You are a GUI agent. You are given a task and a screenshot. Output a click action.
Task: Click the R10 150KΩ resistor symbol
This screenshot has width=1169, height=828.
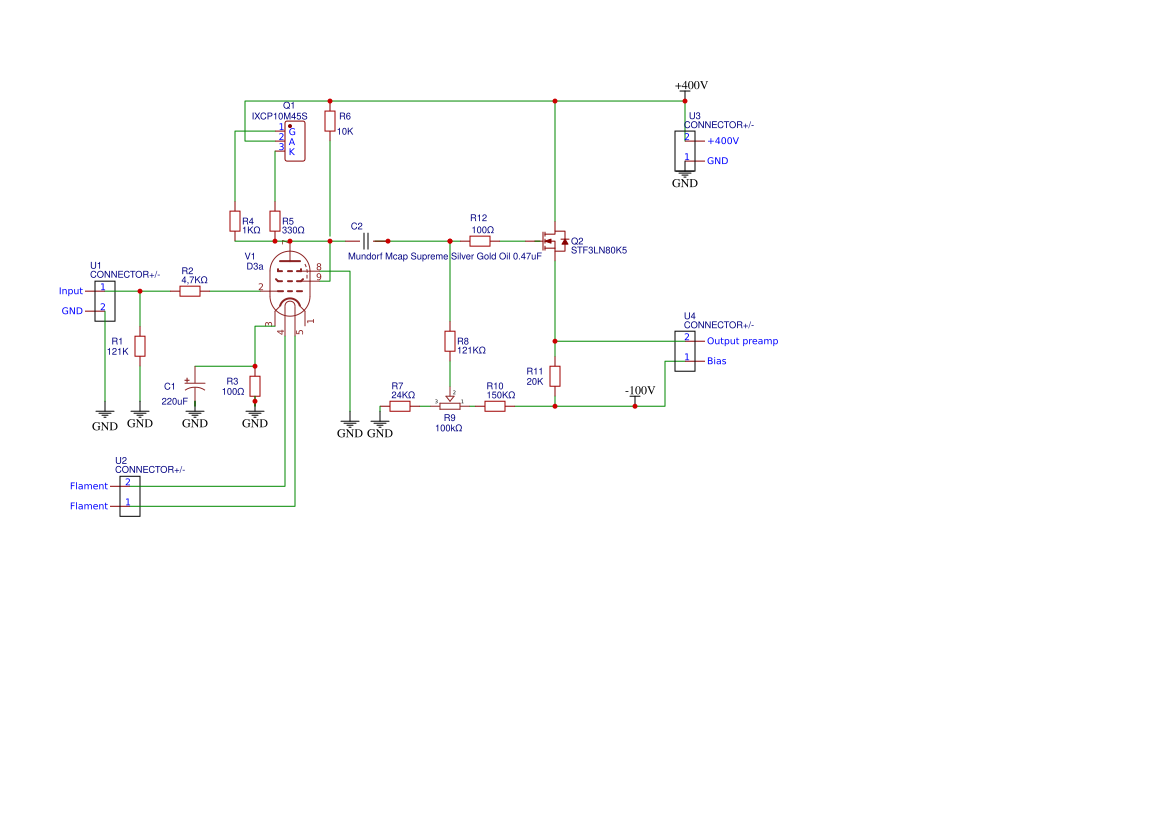click(x=494, y=406)
